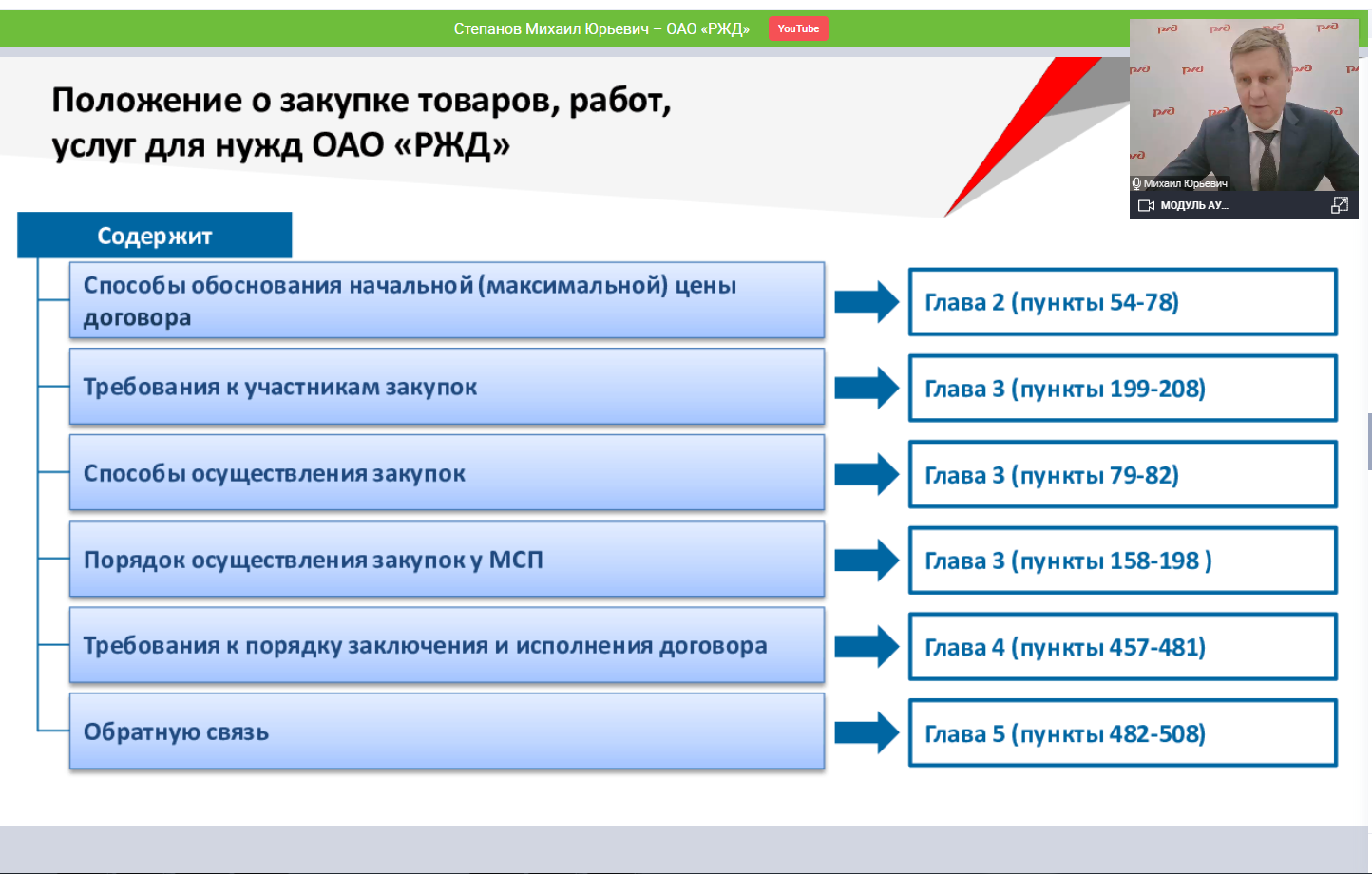This screenshot has height=874, width=1372.
Task: Select Порядок осуществления закупок у МСП box
Action: tap(447, 560)
